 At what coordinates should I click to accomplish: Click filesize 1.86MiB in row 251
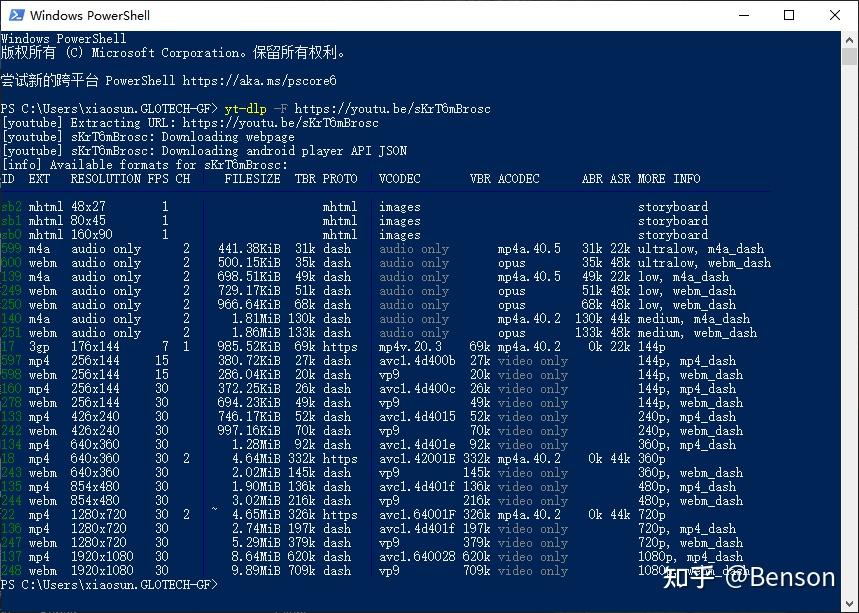pyautogui.click(x=256, y=333)
